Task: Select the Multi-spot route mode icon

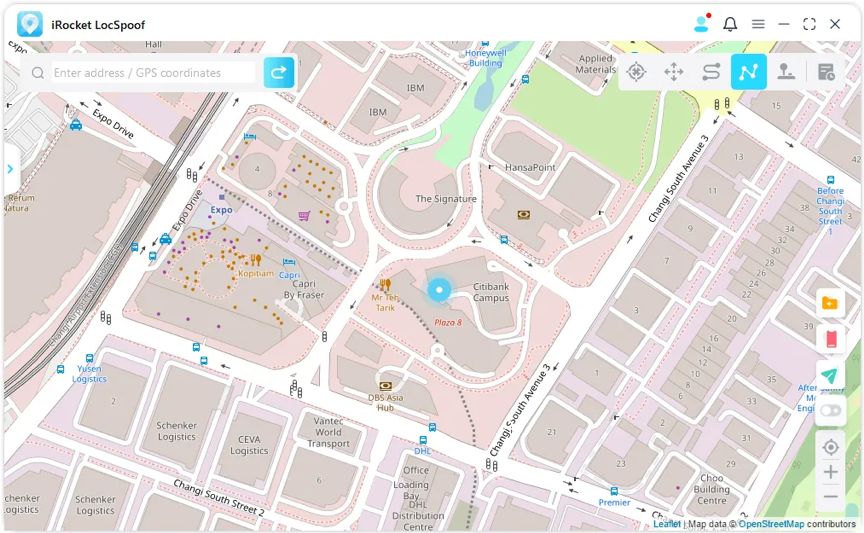Action: 749,72
